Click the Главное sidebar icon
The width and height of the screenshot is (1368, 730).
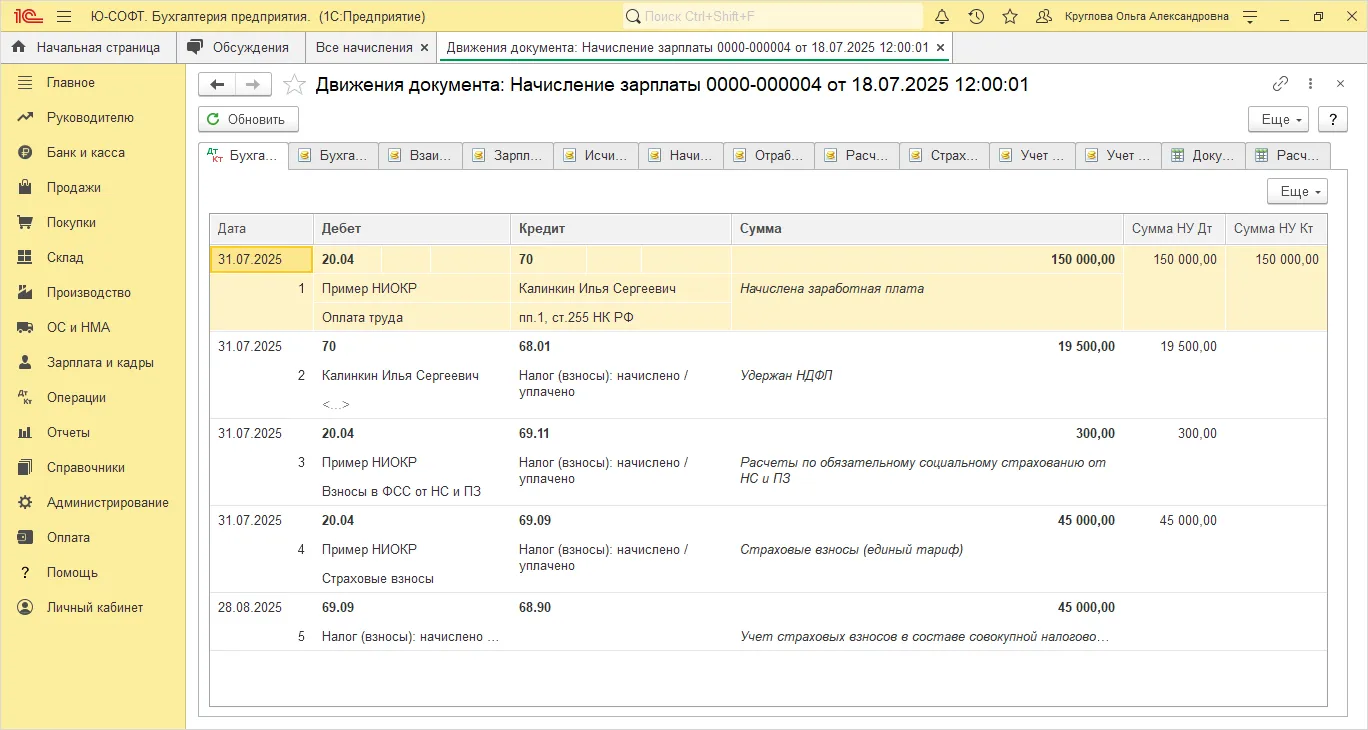tap(26, 82)
